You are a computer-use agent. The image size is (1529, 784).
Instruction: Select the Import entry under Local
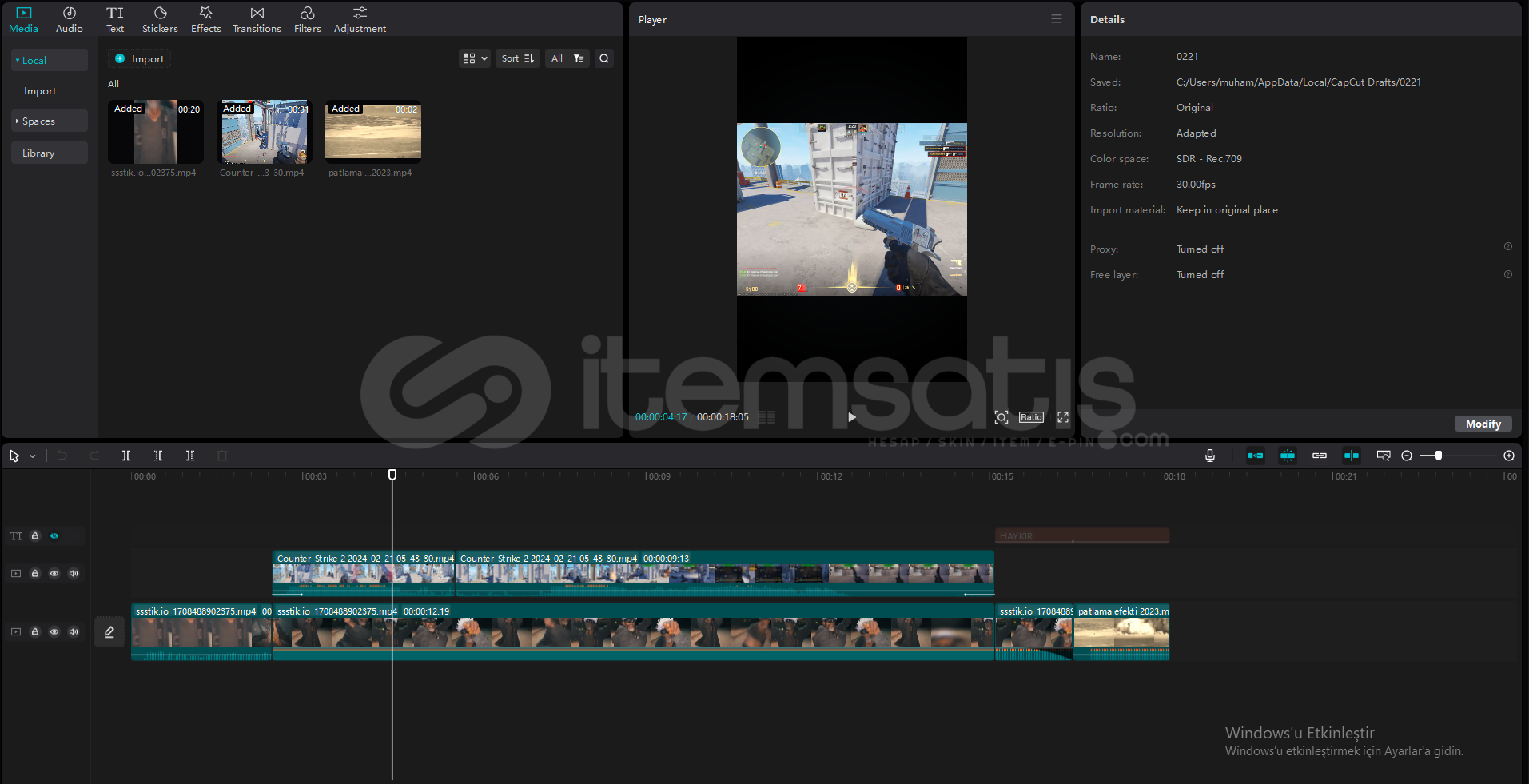[x=40, y=91]
